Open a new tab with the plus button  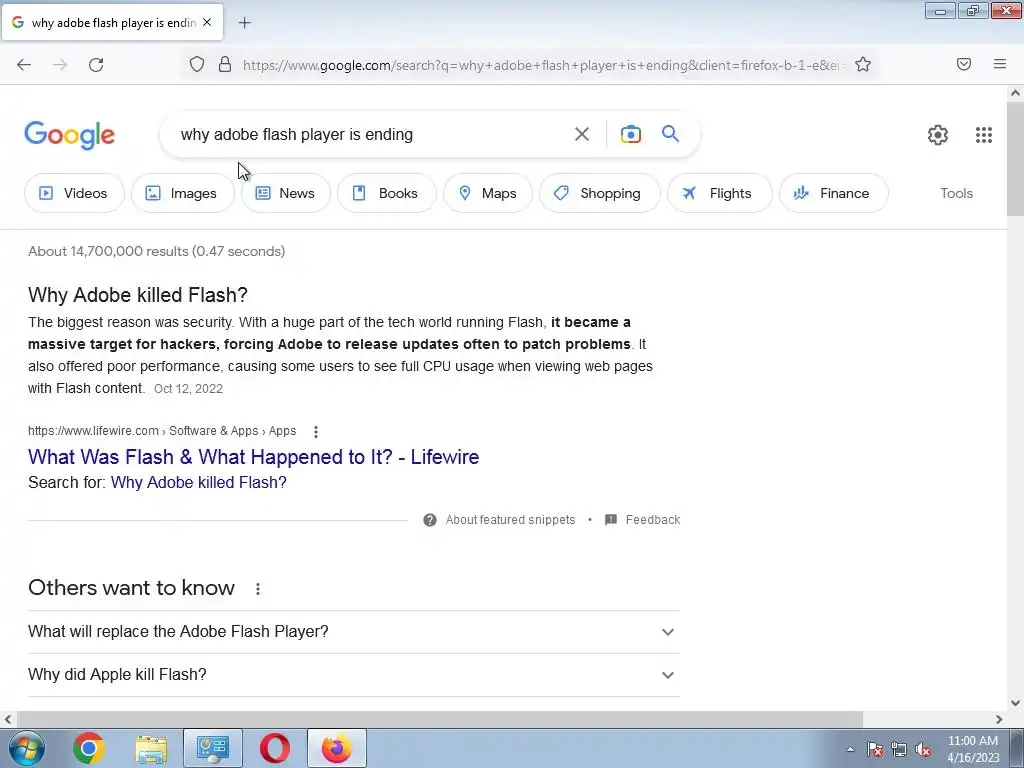click(x=244, y=23)
